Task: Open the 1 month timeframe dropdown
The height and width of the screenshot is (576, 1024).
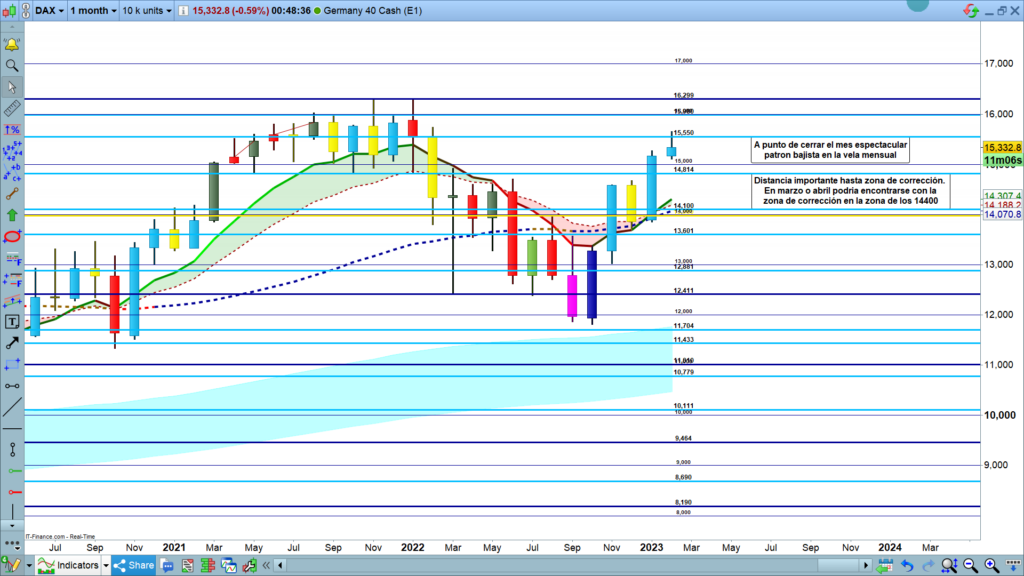Action: [x=92, y=11]
